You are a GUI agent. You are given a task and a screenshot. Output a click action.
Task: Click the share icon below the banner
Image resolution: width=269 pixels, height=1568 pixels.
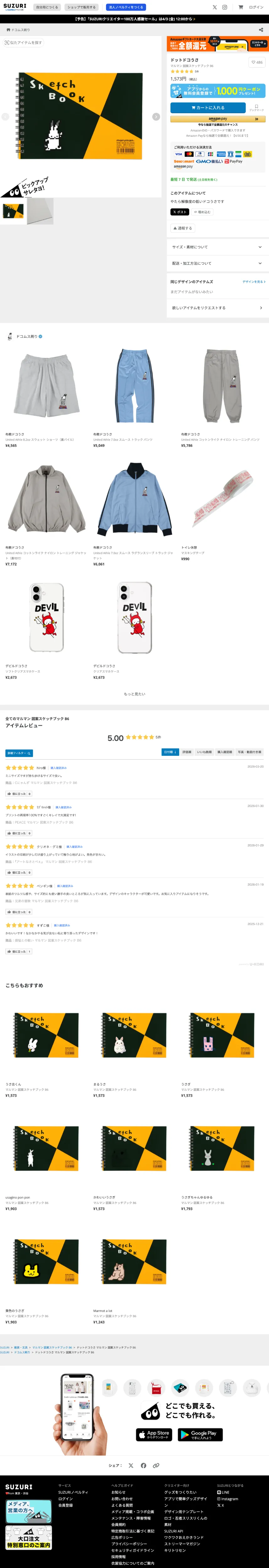coord(261,30)
